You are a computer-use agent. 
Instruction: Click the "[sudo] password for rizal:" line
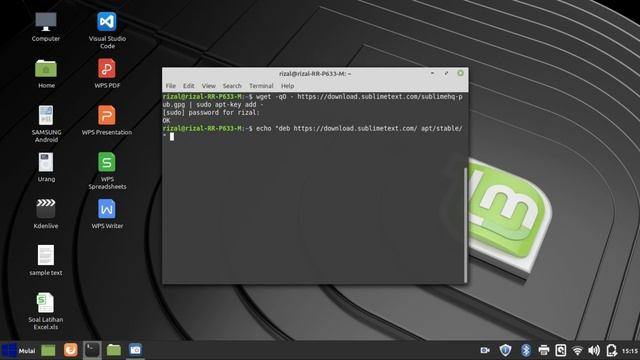[x=211, y=113]
